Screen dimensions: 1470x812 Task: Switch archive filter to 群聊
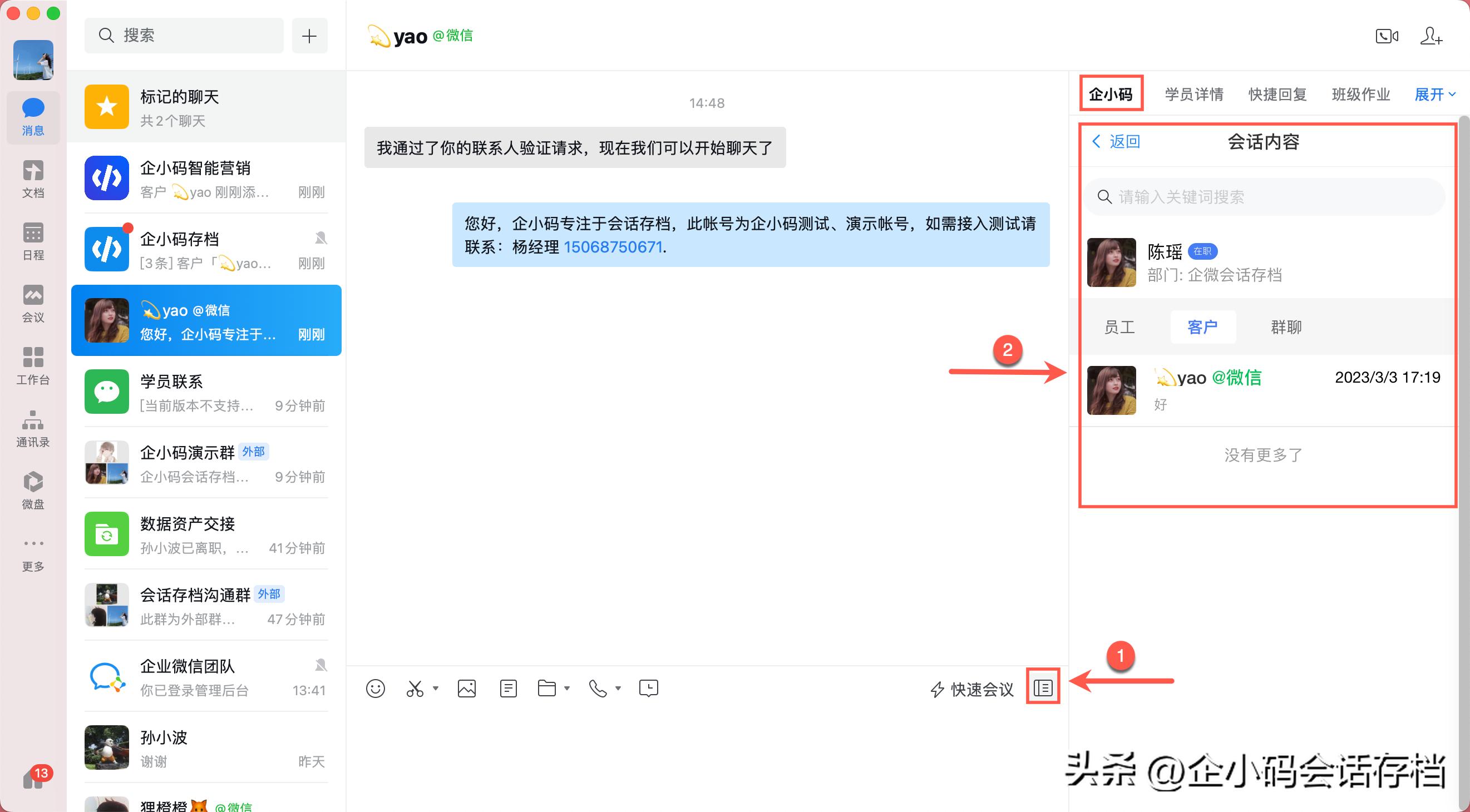pos(1285,326)
